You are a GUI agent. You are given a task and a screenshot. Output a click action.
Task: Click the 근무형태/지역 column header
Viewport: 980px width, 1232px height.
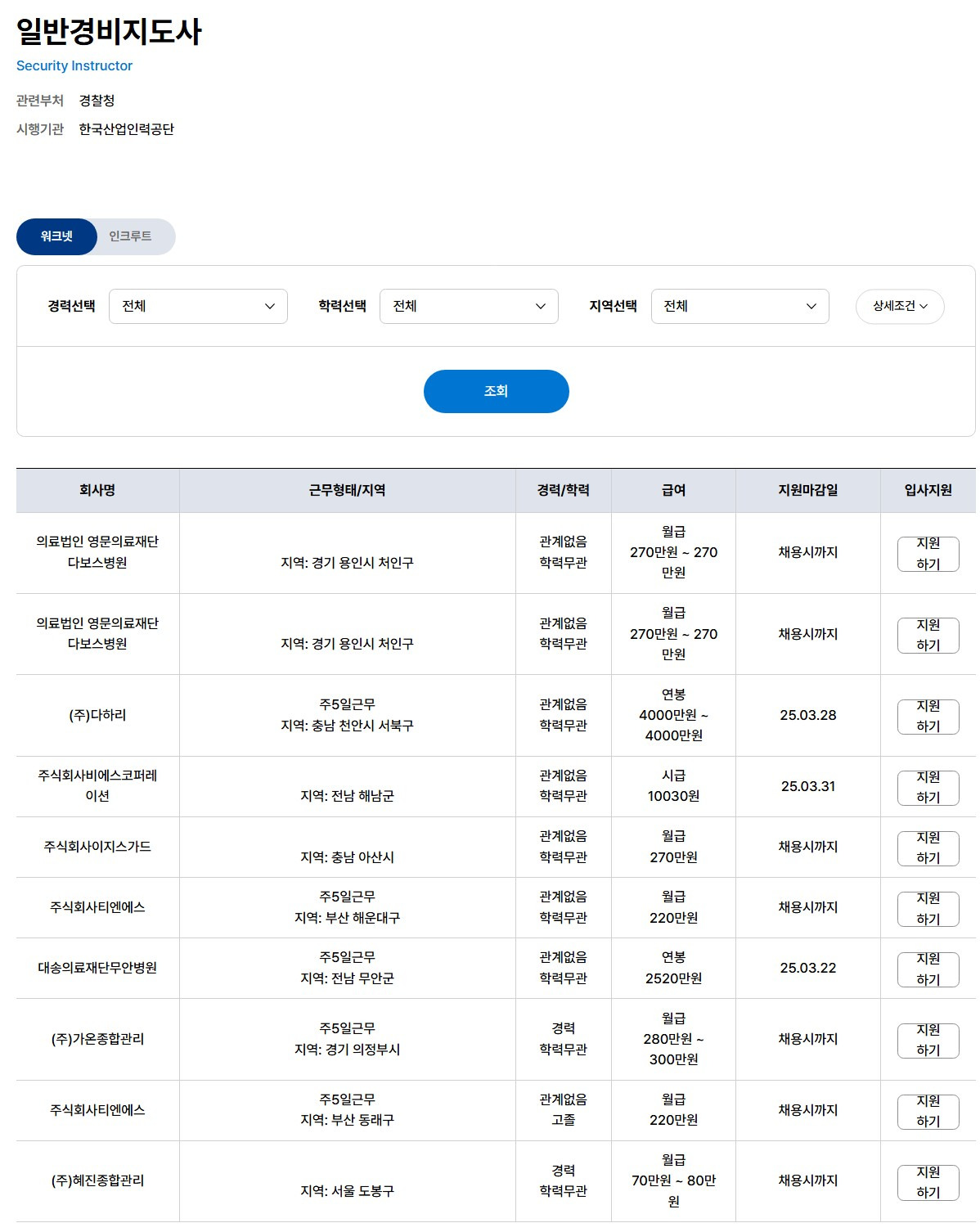tap(347, 490)
